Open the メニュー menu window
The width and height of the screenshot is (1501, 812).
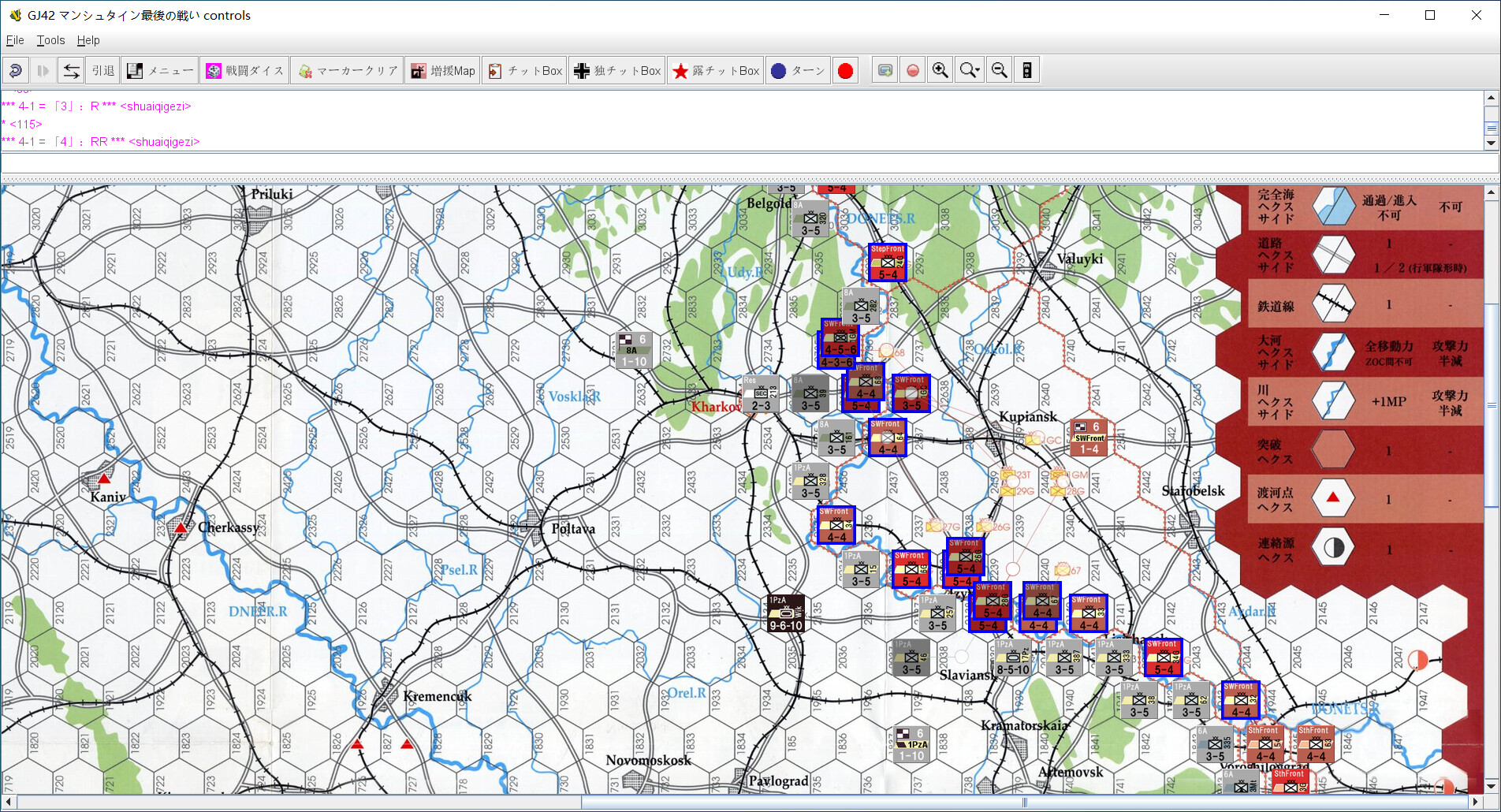point(161,71)
